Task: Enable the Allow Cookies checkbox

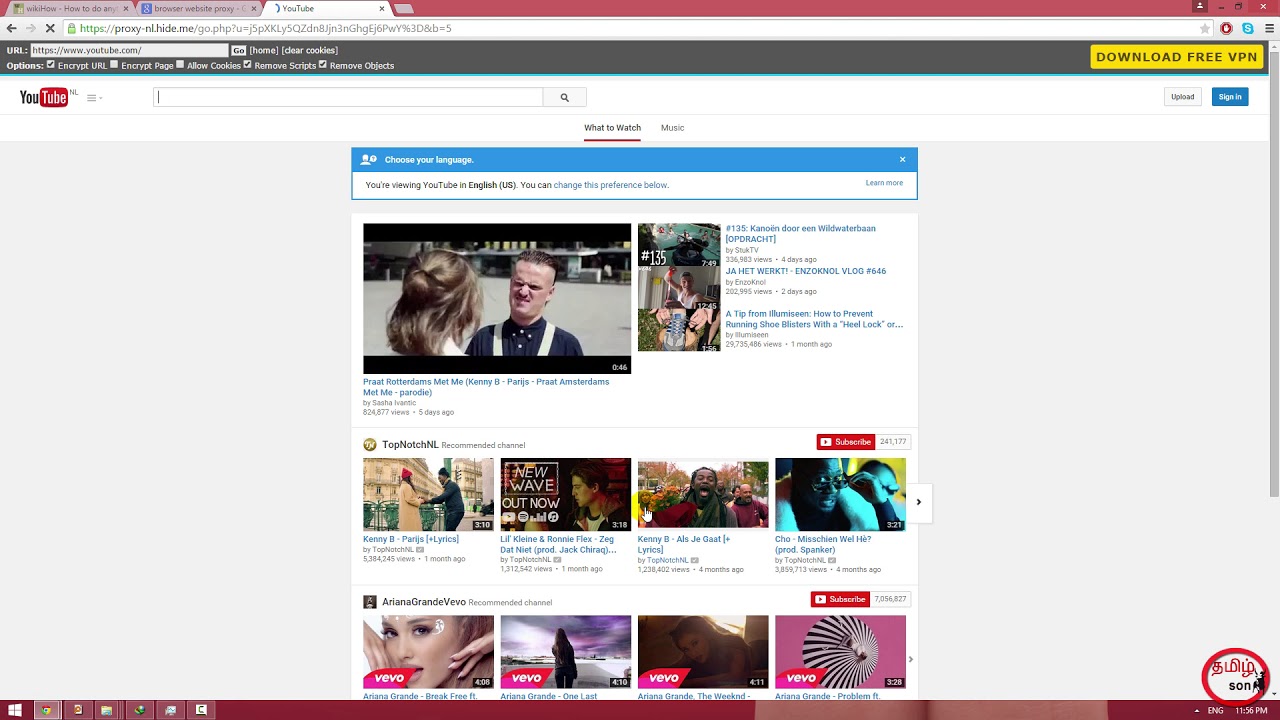Action: pyautogui.click(x=180, y=65)
